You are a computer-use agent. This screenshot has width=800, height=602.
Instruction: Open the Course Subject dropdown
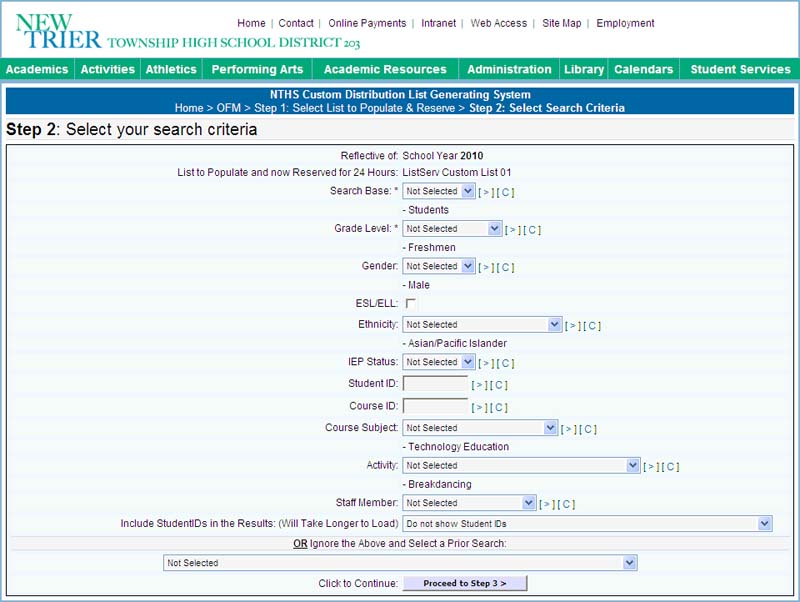point(480,428)
